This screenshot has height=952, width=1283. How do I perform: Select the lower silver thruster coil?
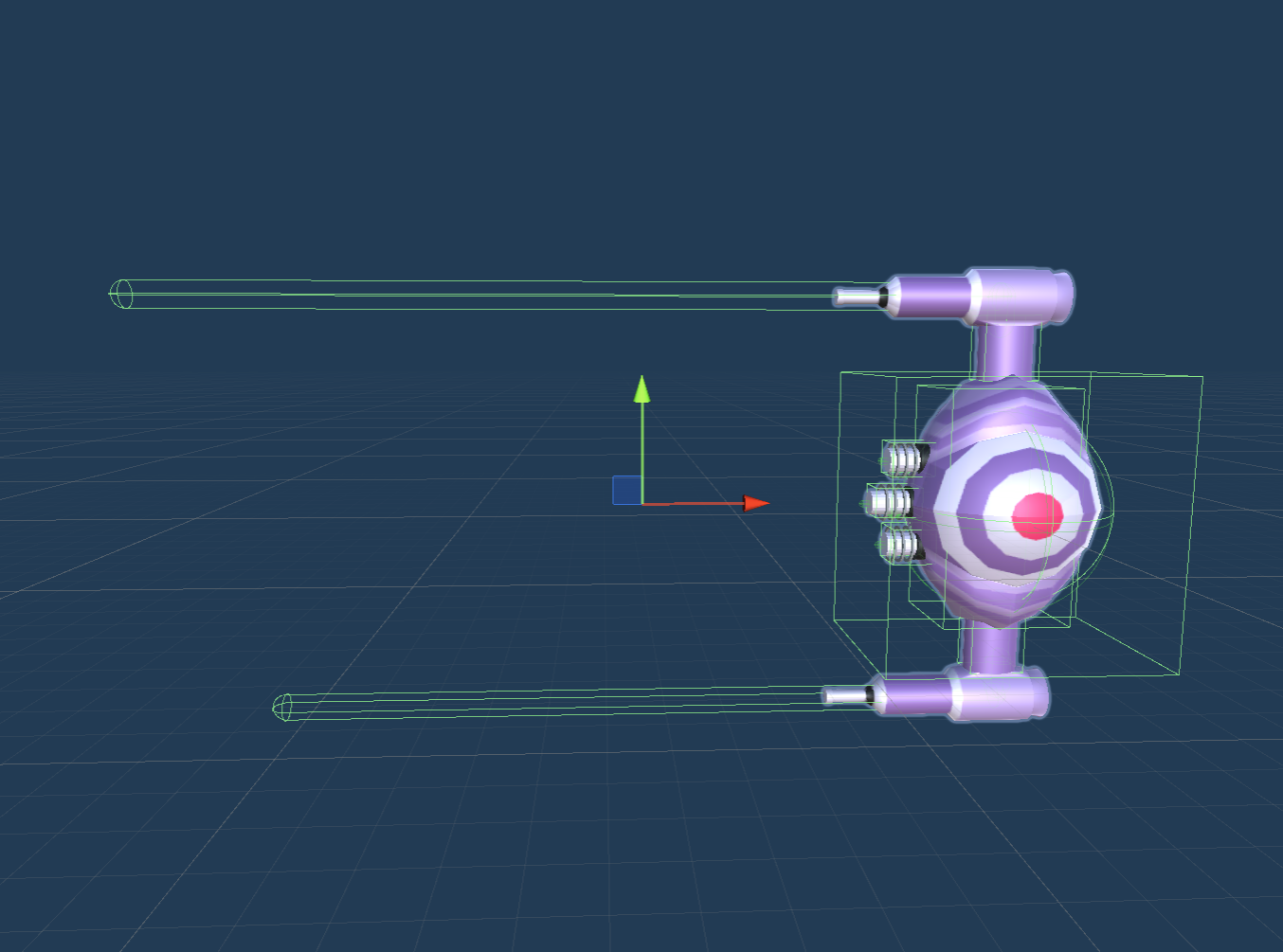click(899, 545)
